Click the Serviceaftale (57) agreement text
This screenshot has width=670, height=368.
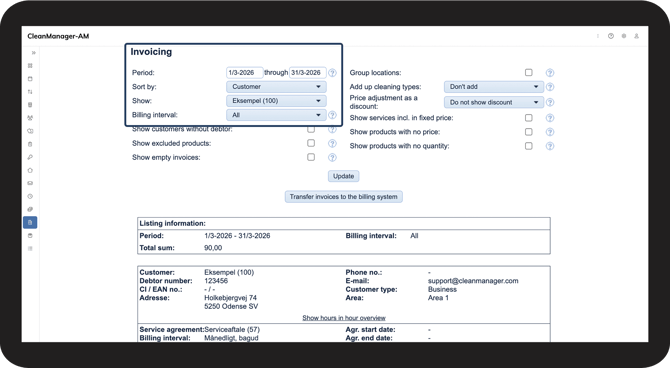[232, 330]
